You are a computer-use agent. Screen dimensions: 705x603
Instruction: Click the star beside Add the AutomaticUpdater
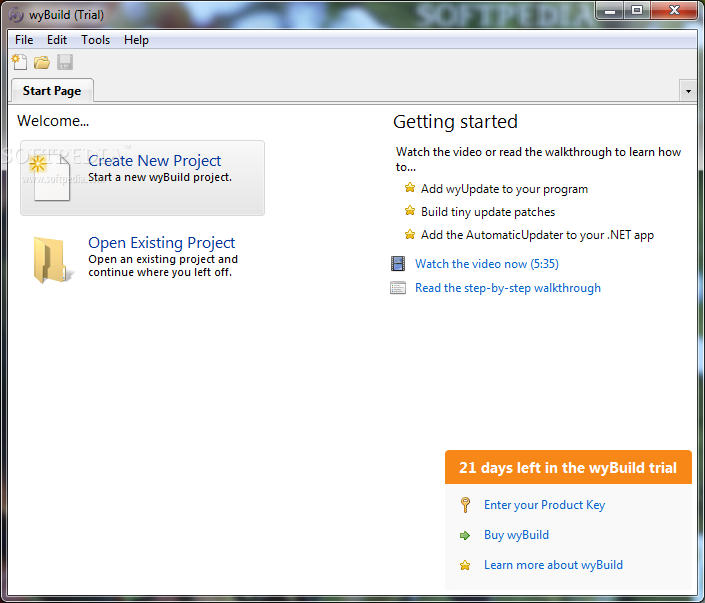pyautogui.click(x=410, y=234)
